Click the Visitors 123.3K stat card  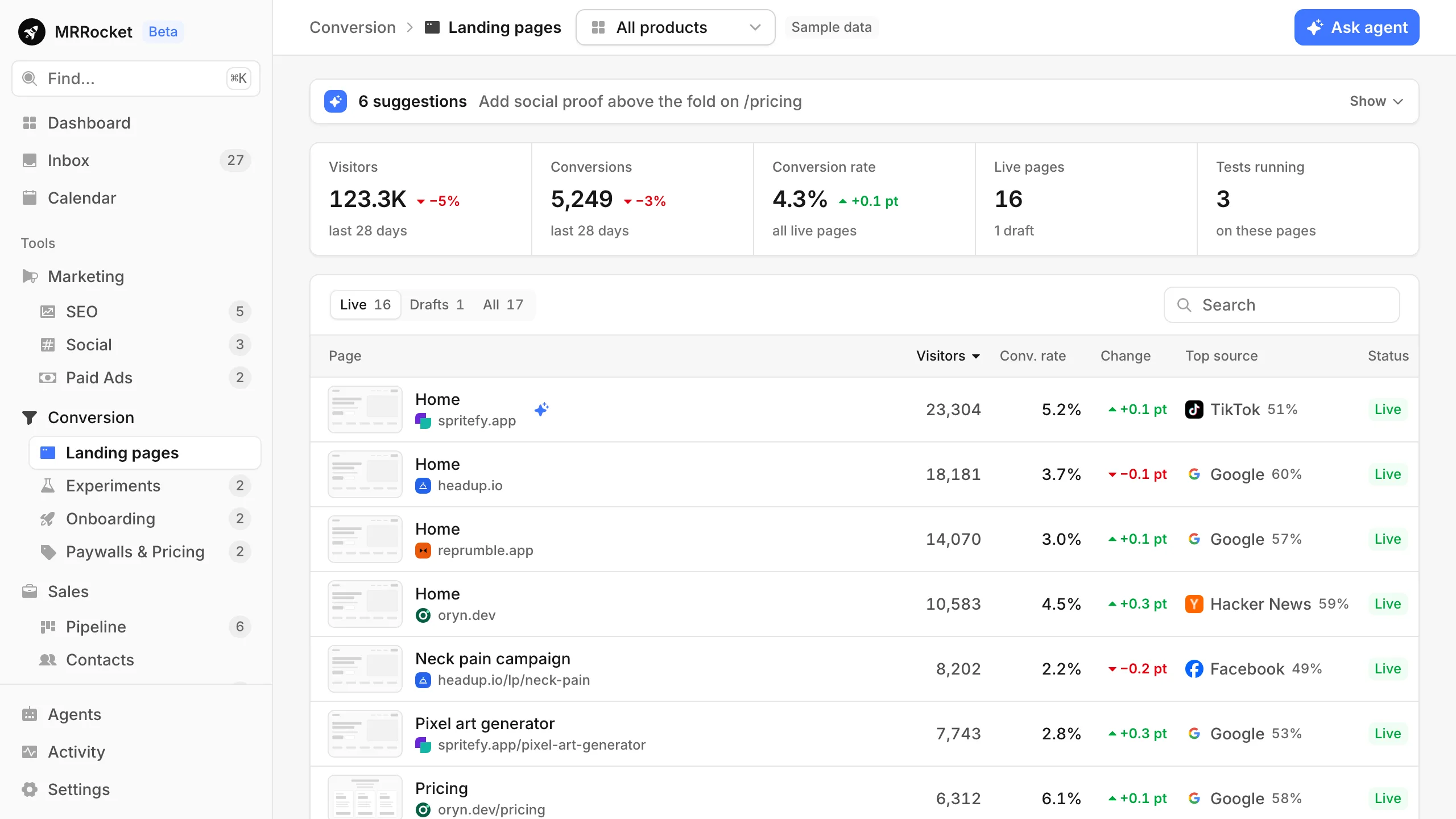(x=421, y=199)
